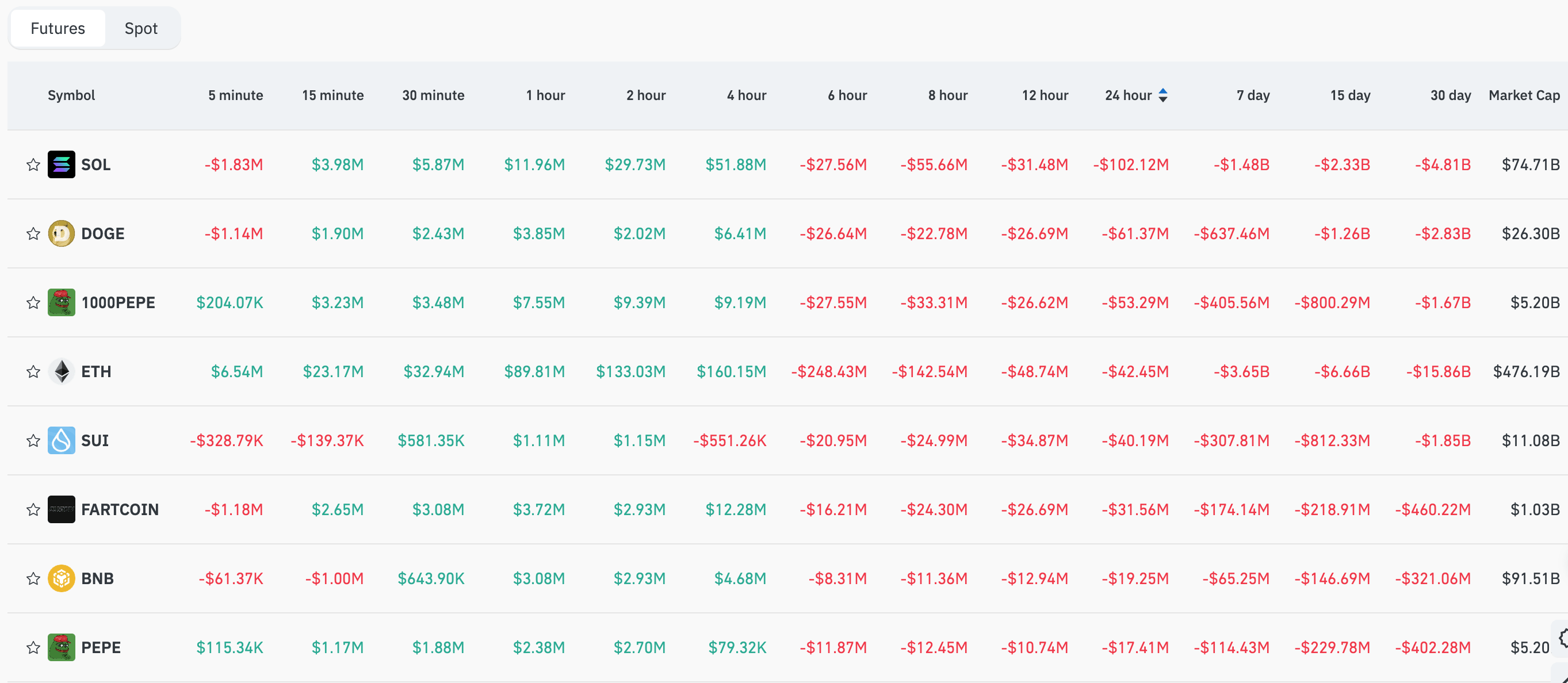Click the ETH diamond logo icon

62,371
